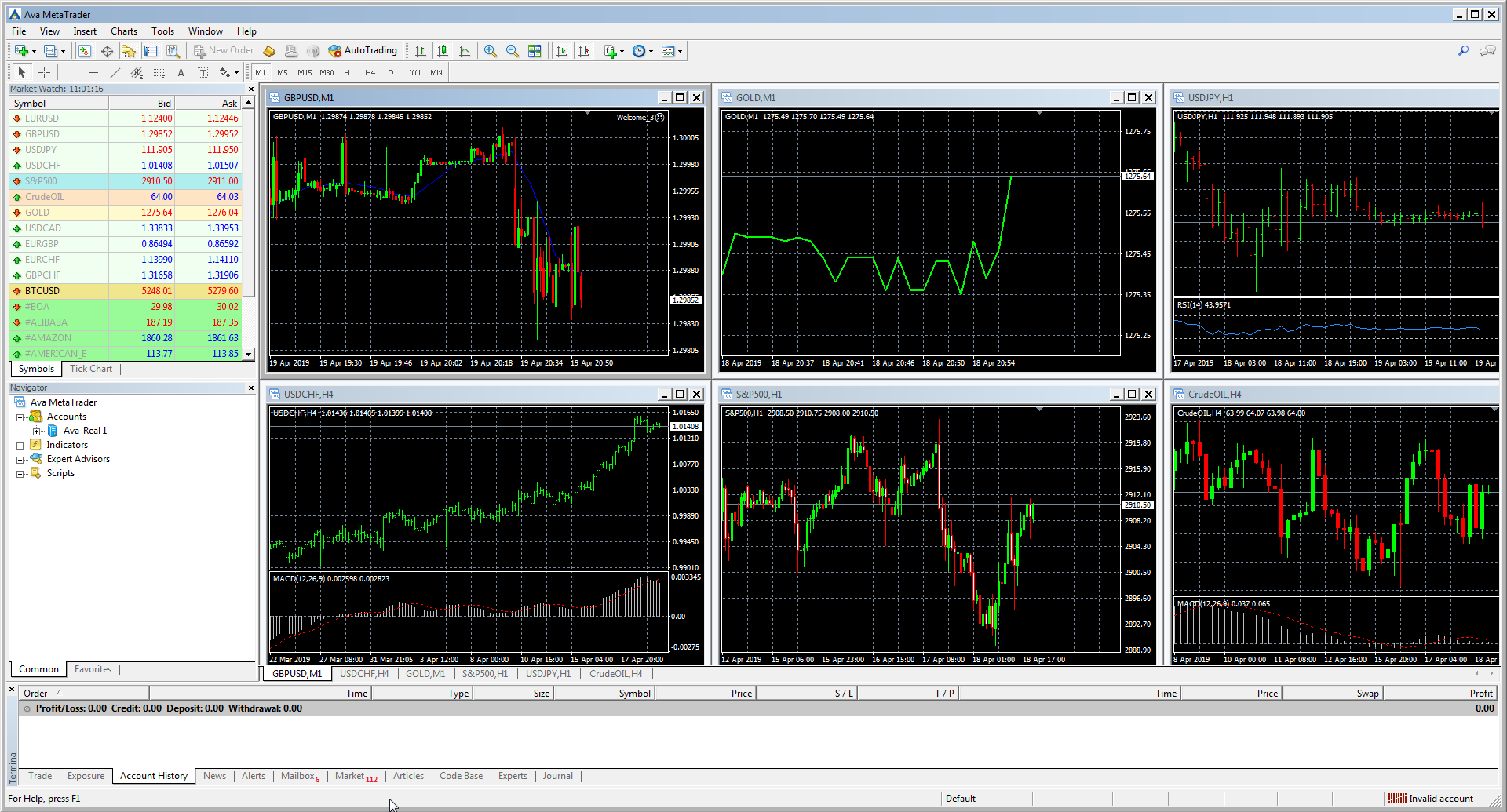Expand the Templates dropdown arrow
The width and height of the screenshot is (1507, 812).
coord(680,52)
